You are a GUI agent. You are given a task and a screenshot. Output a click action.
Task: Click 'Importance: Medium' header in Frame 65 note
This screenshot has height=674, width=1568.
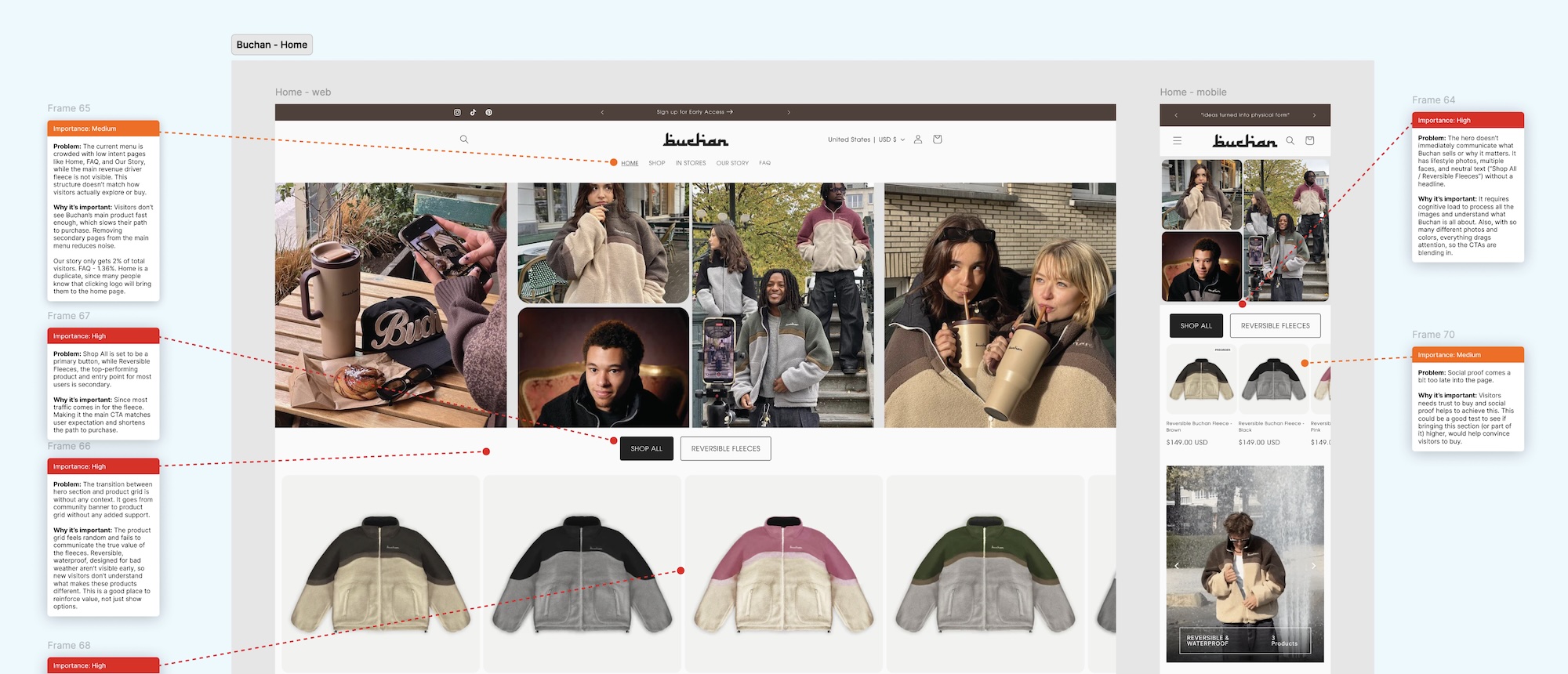tap(103, 129)
